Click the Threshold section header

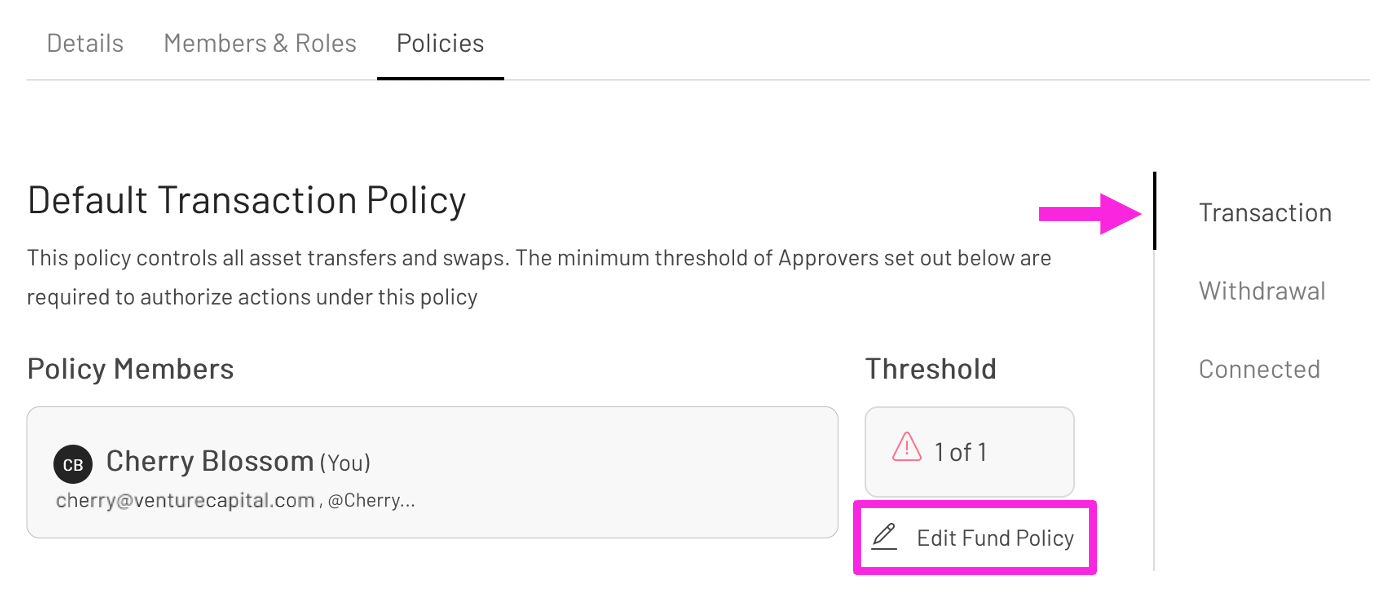coord(930,368)
